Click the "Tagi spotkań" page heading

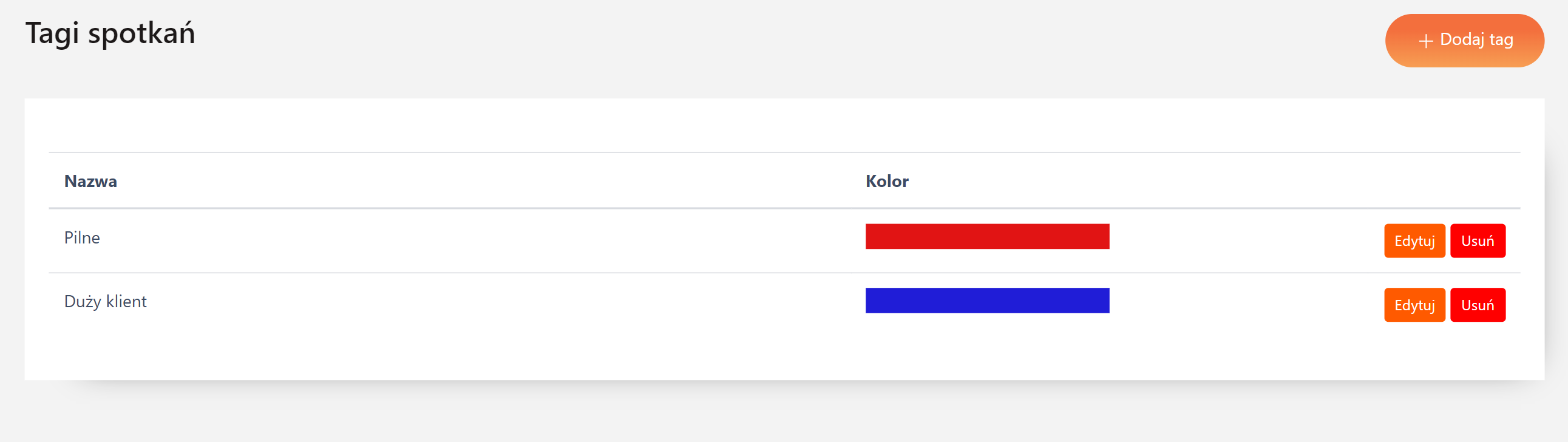[110, 33]
